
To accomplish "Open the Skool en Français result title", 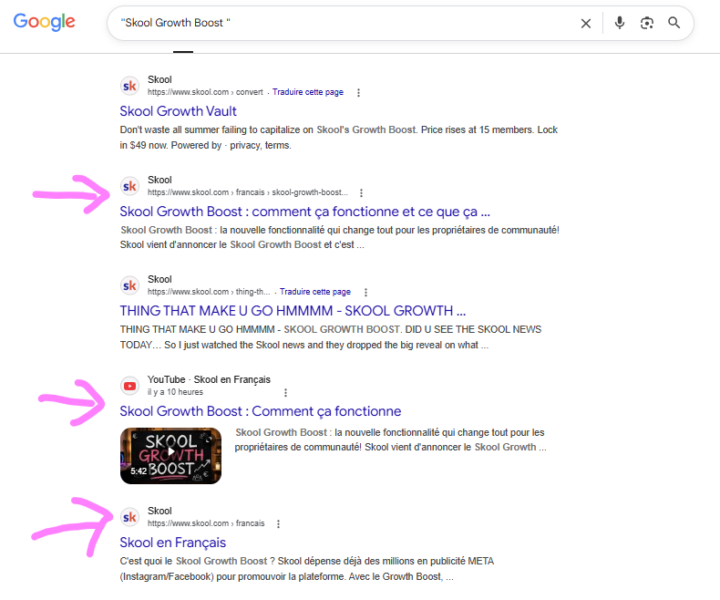I will point(173,543).
